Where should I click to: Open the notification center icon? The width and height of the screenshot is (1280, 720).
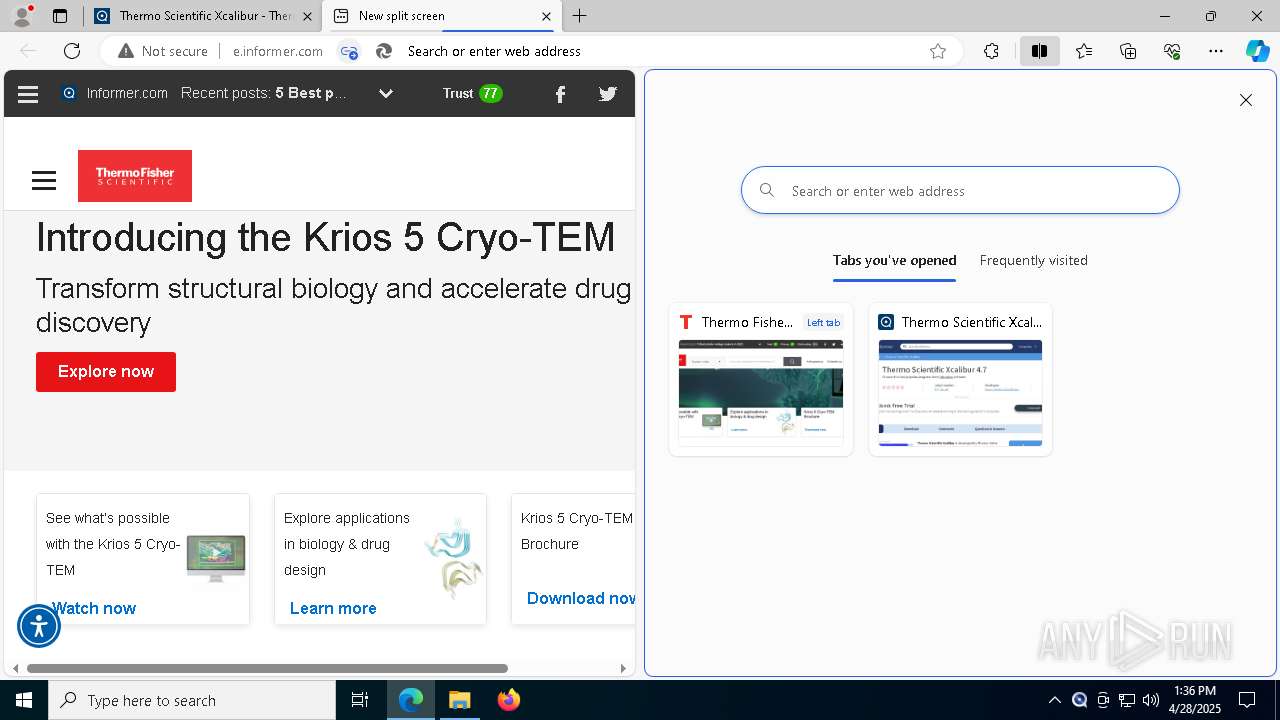[x=1247, y=700]
